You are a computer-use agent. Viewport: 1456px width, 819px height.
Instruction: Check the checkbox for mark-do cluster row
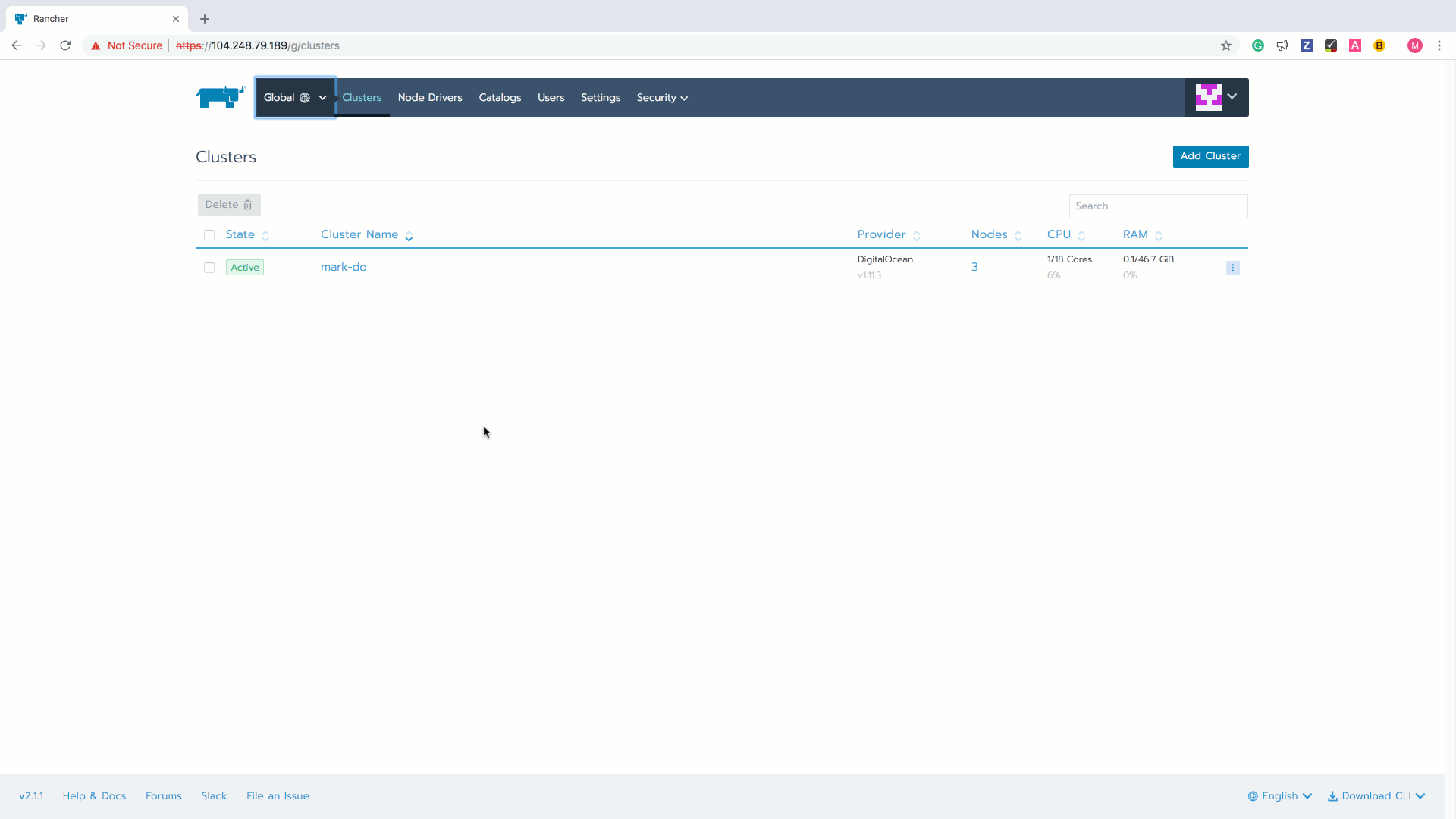pos(209,268)
